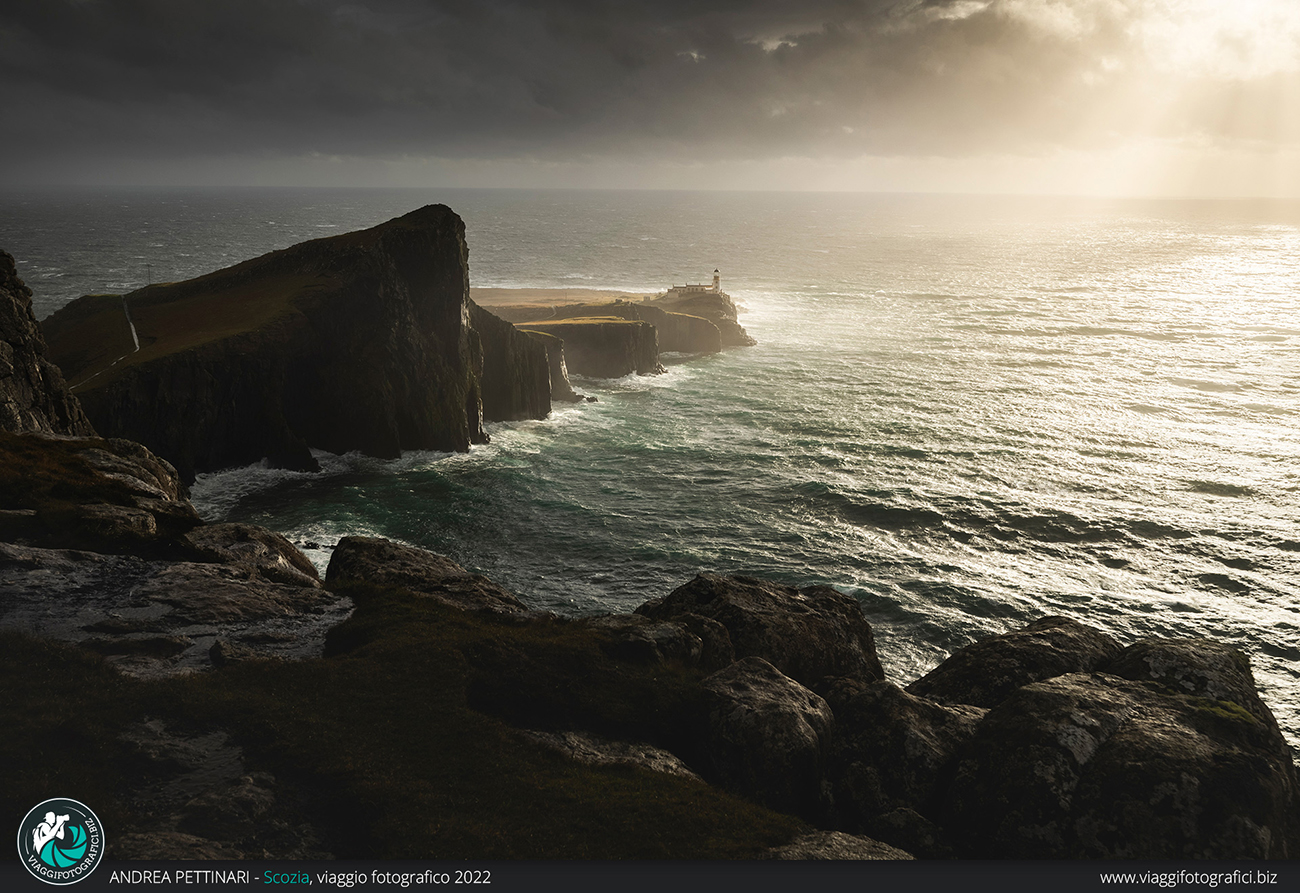
Task: Click the circular Viaggi Fotografici logo
Action: point(61,841)
